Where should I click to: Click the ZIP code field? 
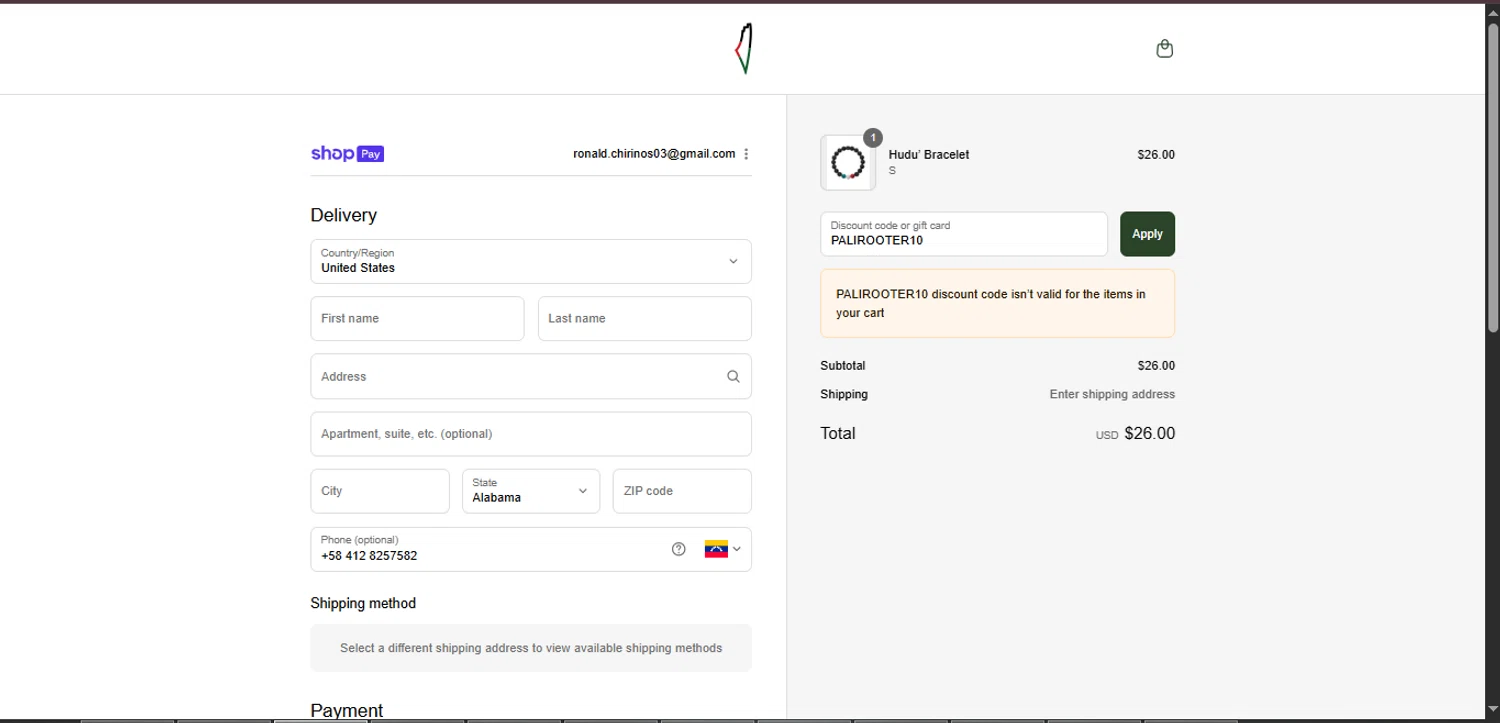click(682, 491)
